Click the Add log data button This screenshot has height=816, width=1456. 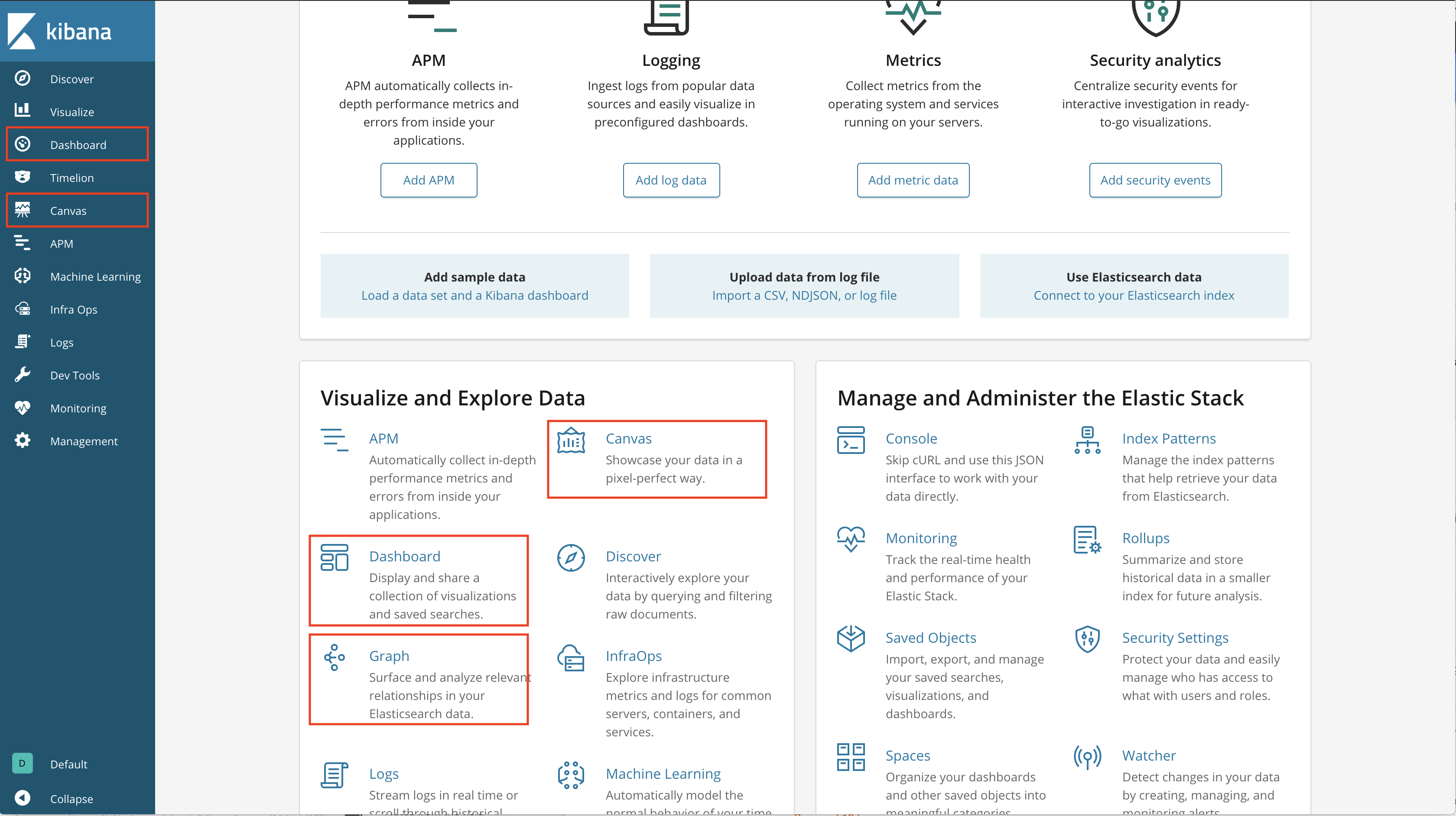(x=671, y=180)
